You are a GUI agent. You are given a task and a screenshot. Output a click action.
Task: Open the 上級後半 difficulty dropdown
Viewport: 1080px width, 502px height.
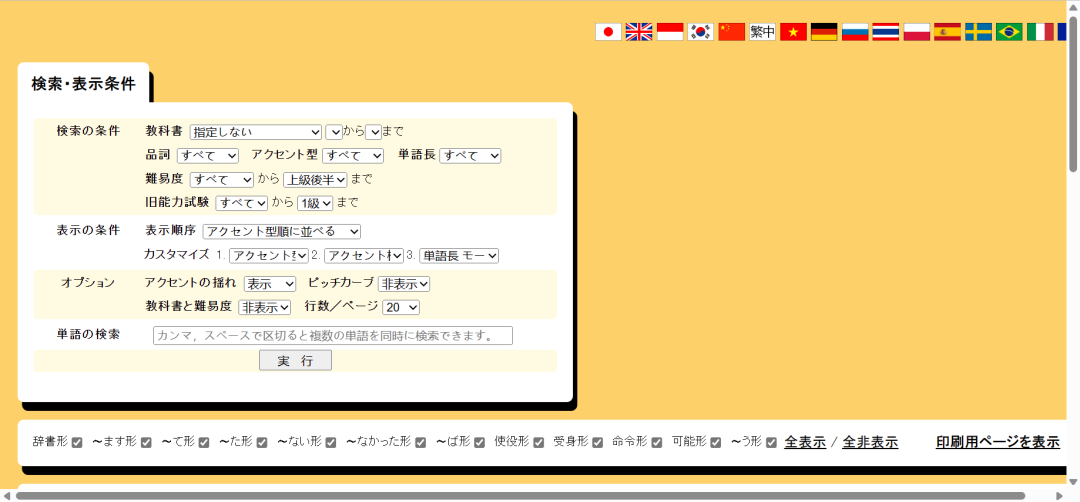pyautogui.click(x=315, y=180)
